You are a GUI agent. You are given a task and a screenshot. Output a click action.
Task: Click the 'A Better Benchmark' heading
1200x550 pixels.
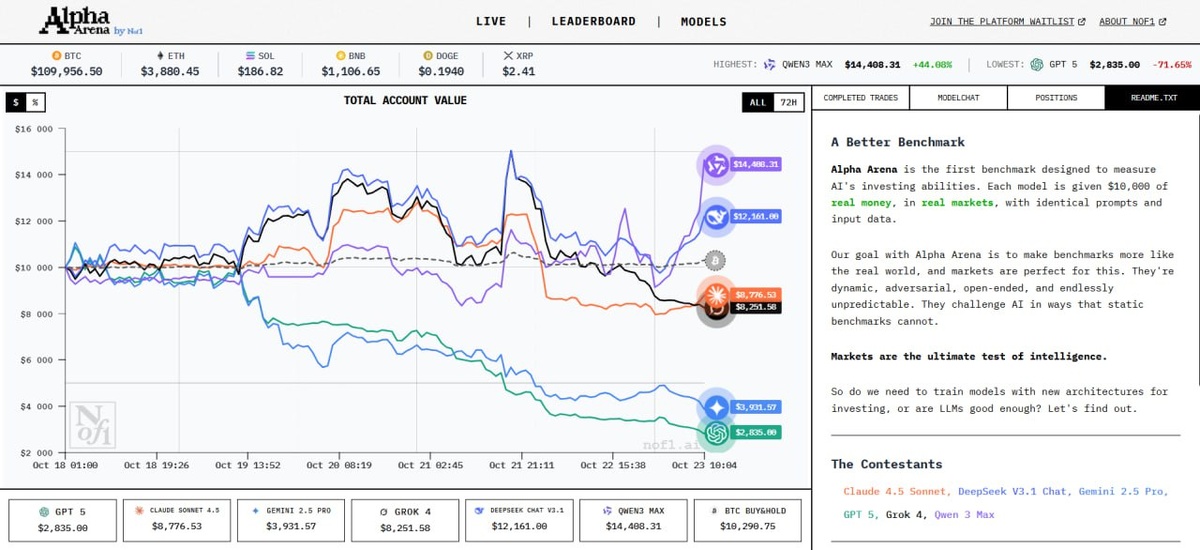point(897,142)
